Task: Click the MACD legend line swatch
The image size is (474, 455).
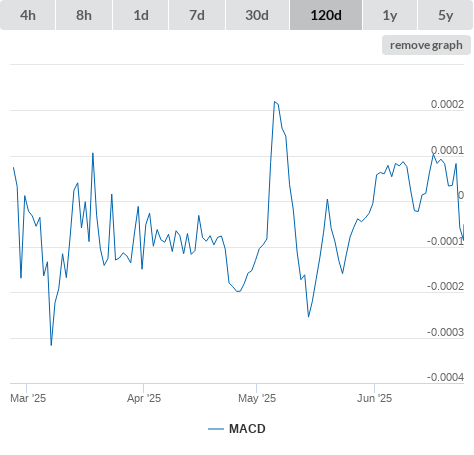Action: [x=216, y=429]
